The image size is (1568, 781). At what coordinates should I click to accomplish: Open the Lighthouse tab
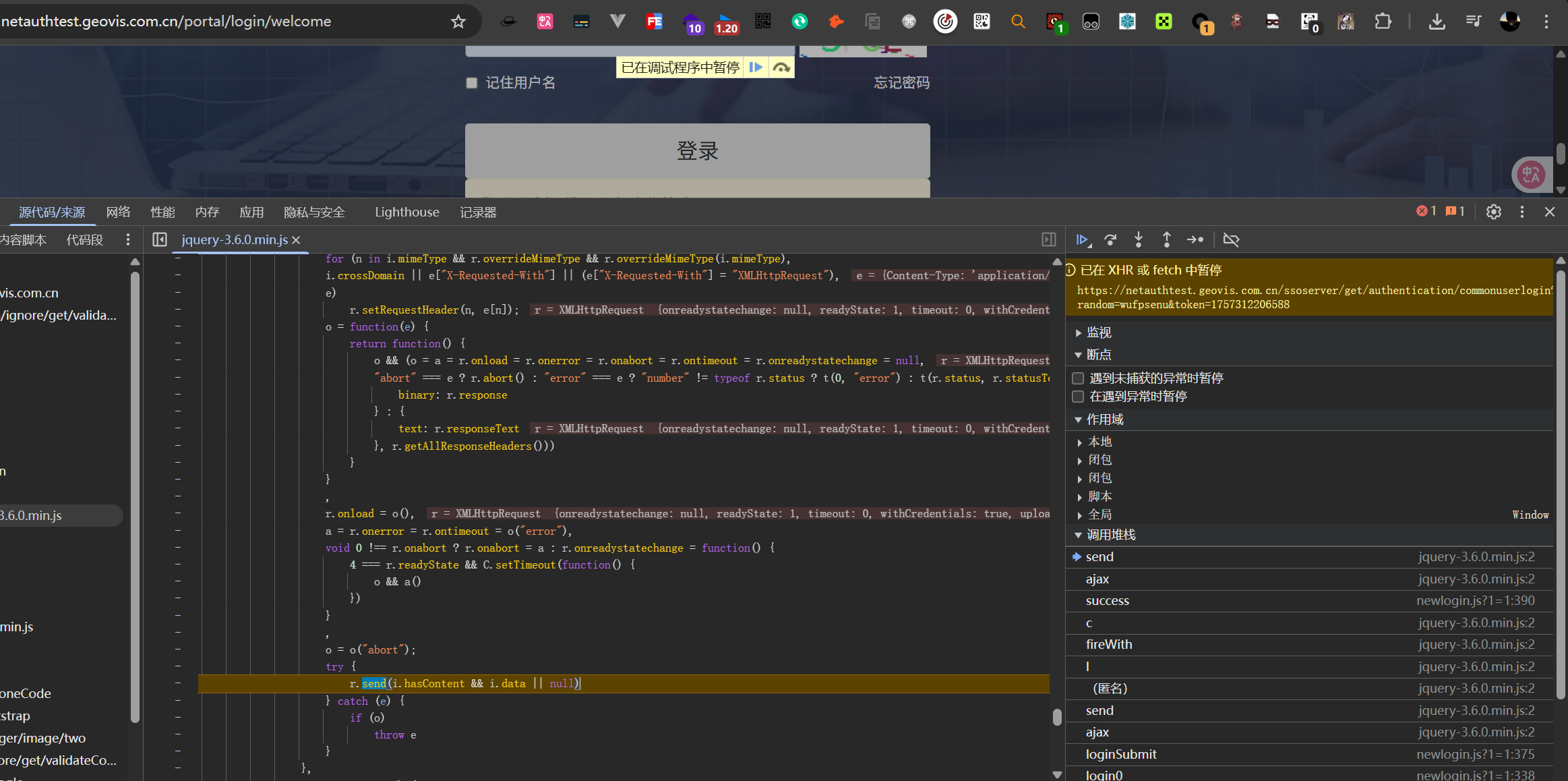pyautogui.click(x=406, y=212)
